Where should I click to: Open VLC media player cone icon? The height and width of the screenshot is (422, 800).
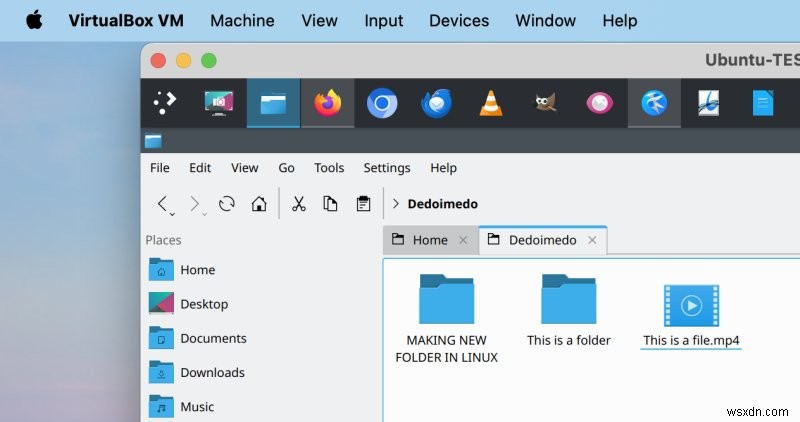tap(490, 103)
